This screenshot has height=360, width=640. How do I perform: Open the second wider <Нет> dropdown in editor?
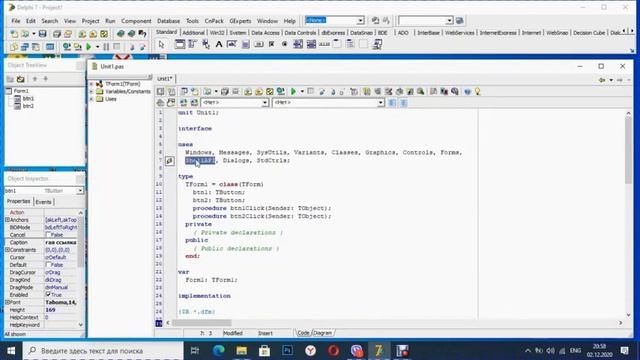[380, 102]
